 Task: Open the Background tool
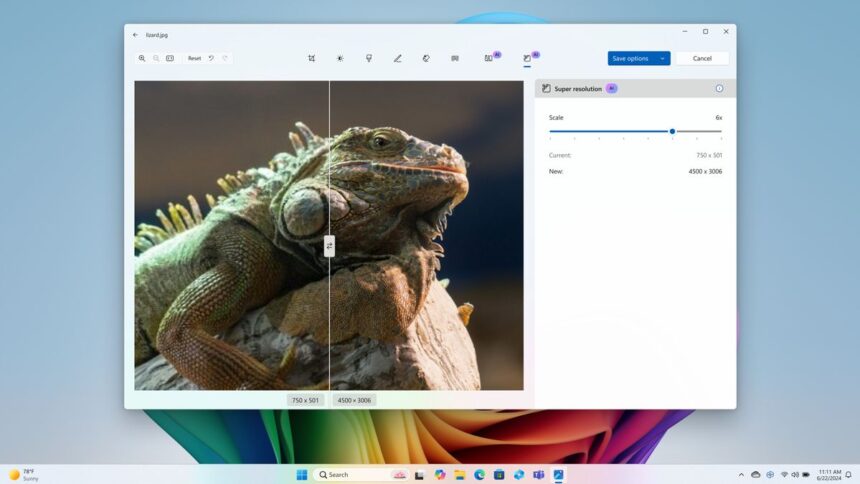(455, 58)
